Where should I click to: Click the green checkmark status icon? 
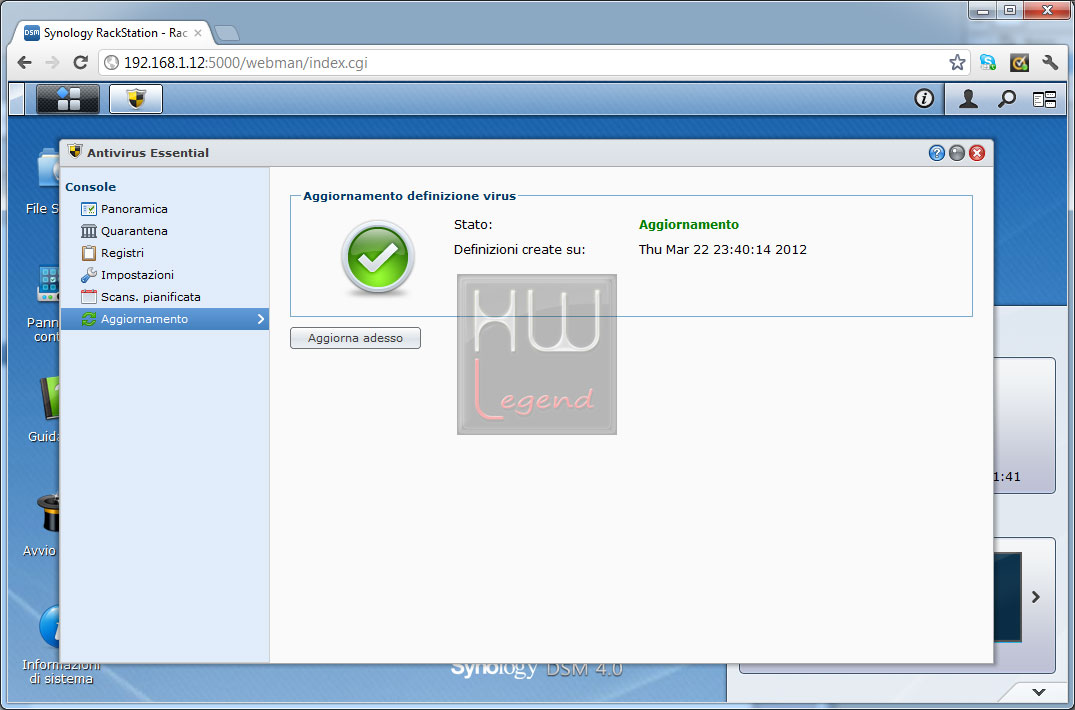pyautogui.click(x=377, y=257)
